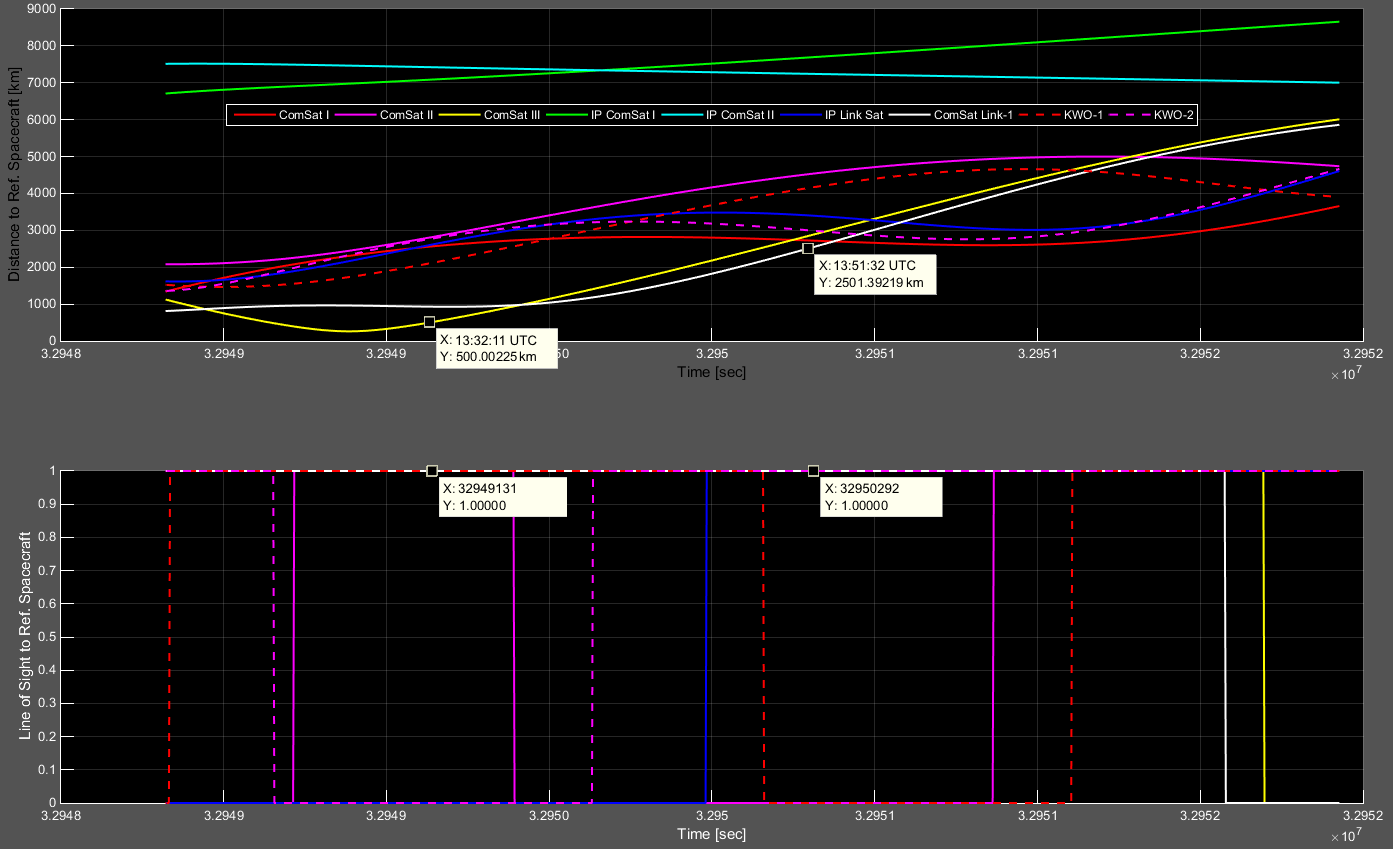Click the 'Line of Sight to Ref. Spacecraft' axis label
The height and width of the screenshot is (849, 1393).
pos(25,636)
